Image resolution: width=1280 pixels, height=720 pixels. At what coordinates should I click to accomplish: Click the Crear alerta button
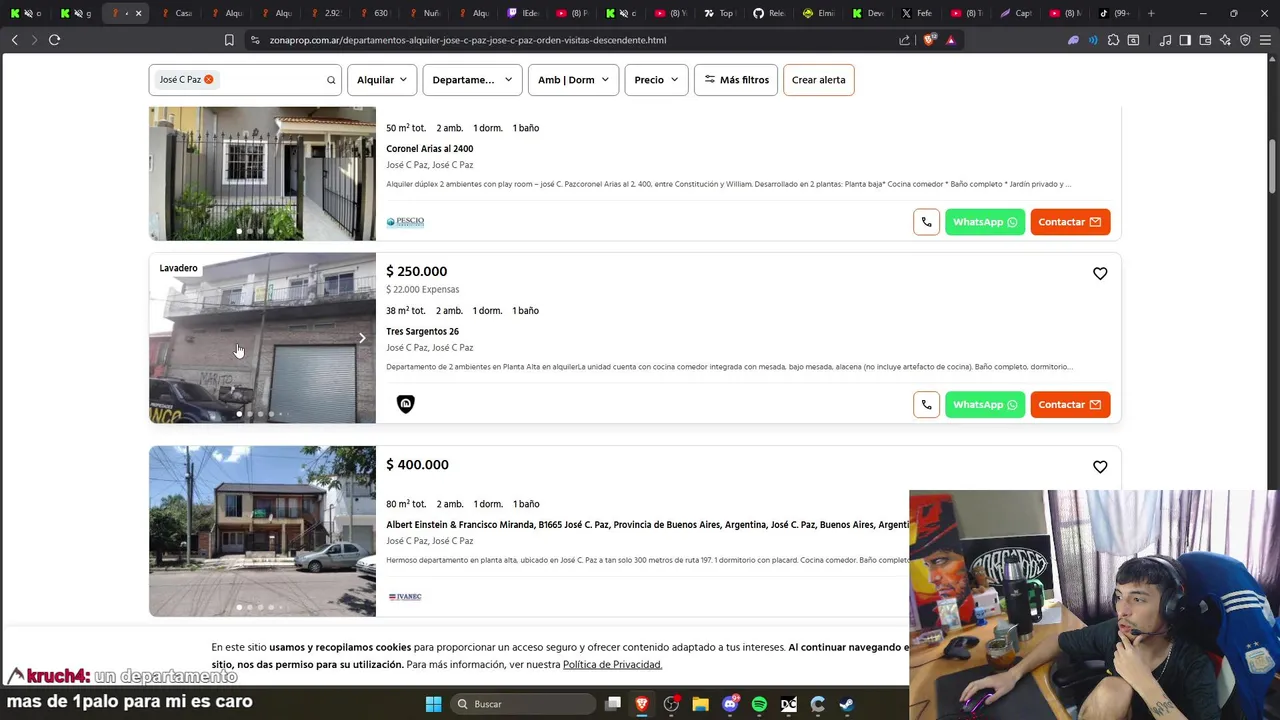pos(818,80)
